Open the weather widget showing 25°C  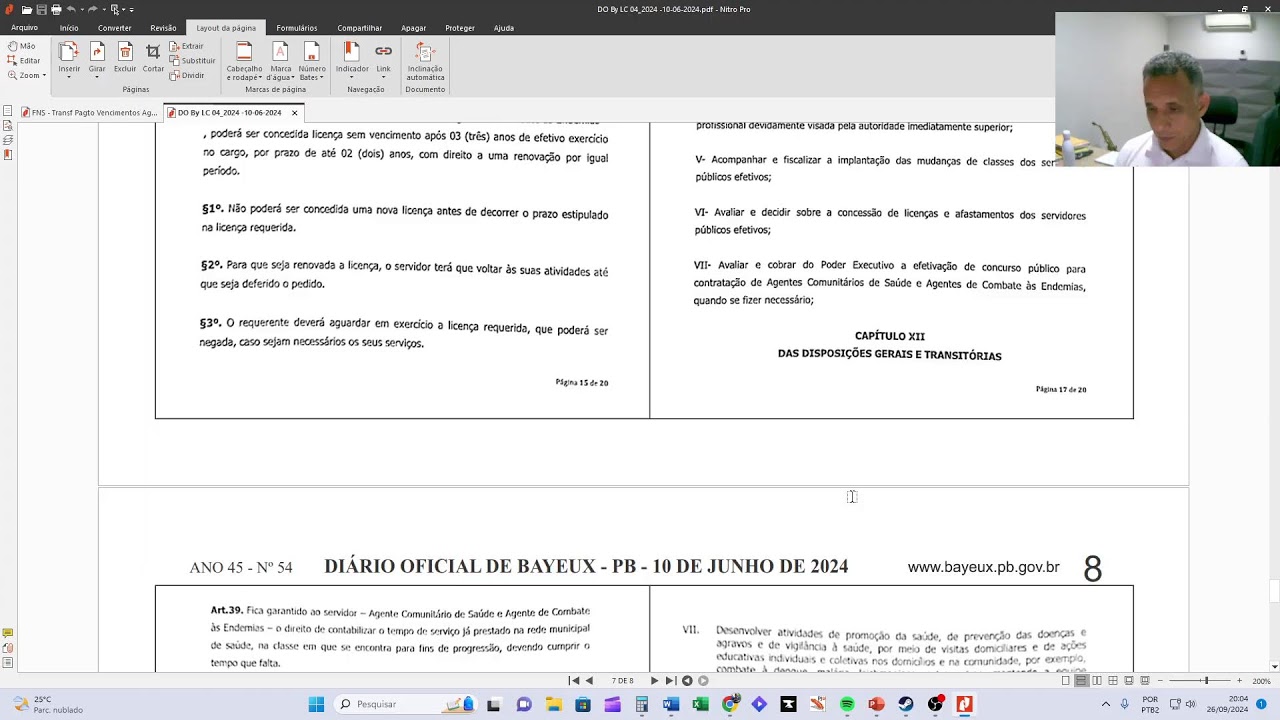[x=48, y=704]
